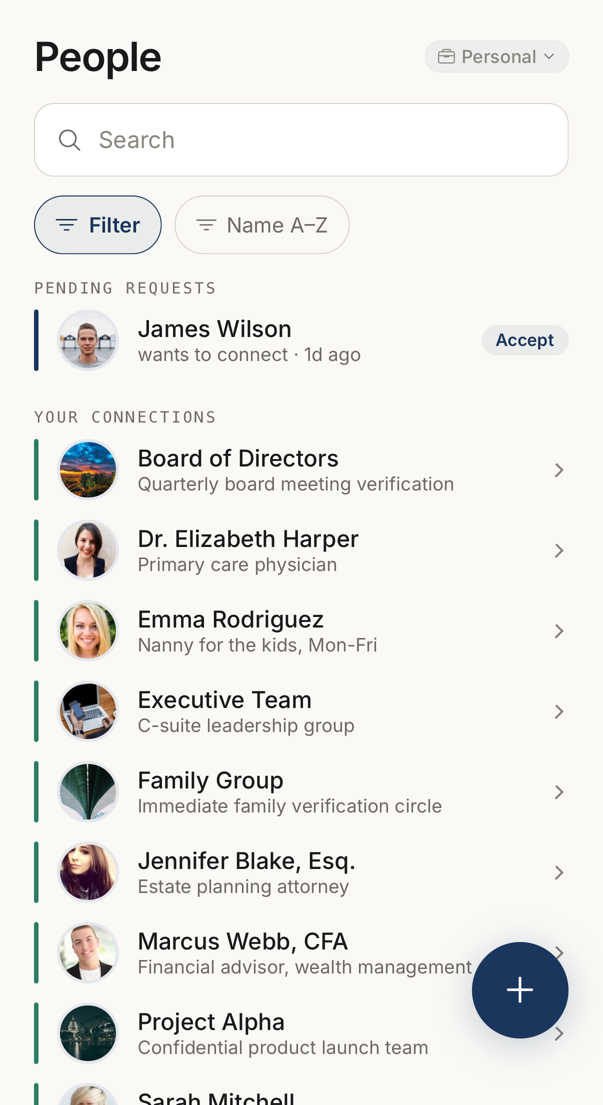Click the briefcase icon beside Personal
The width and height of the screenshot is (603, 1105).
[x=446, y=56]
